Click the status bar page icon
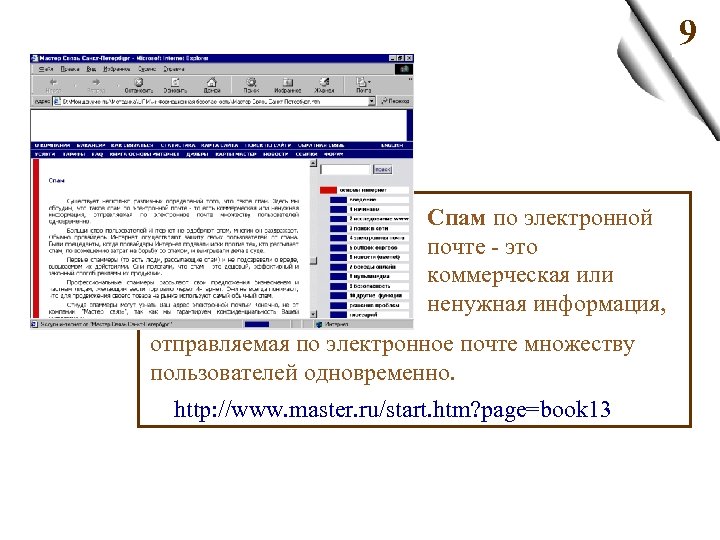 point(34,324)
